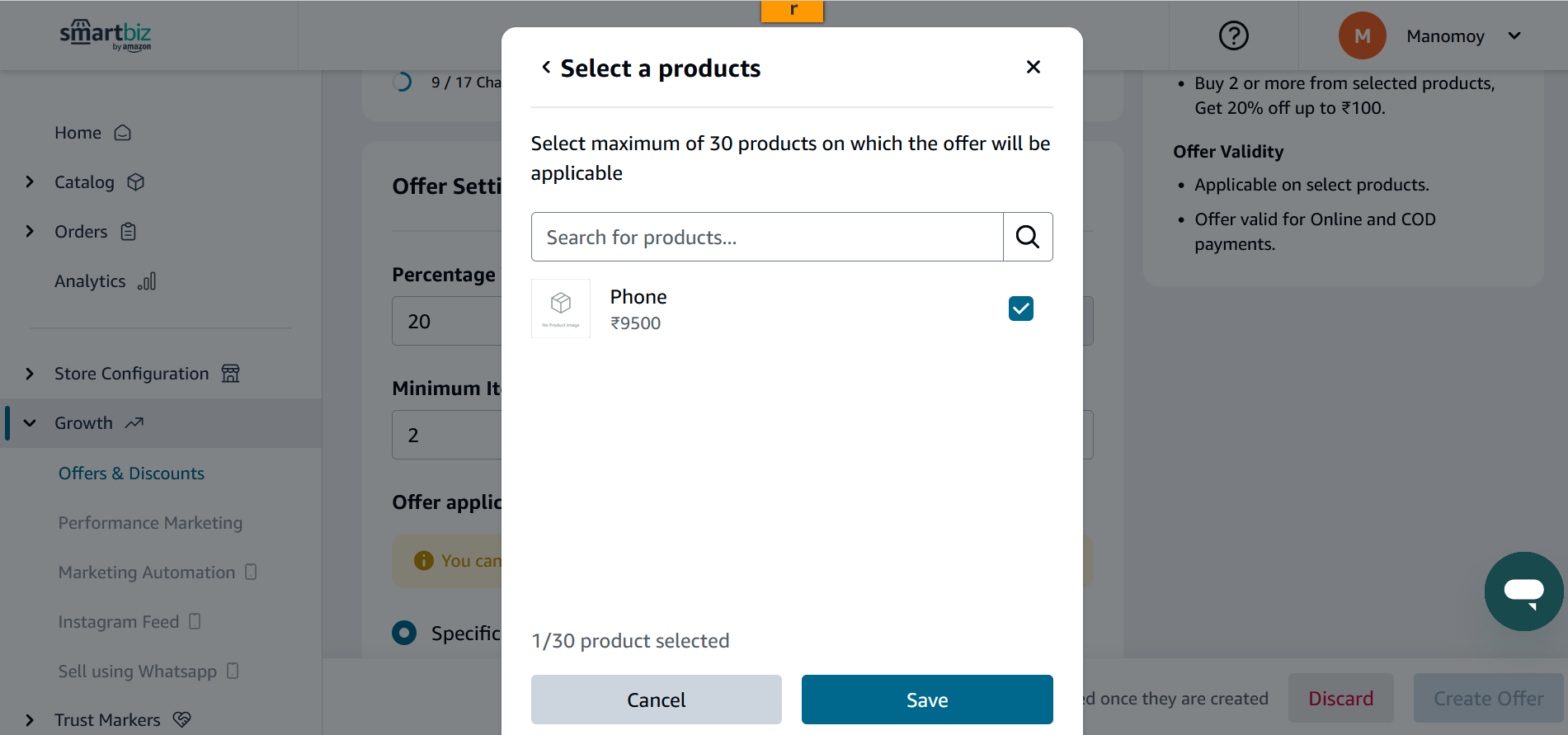This screenshot has width=1568, height=735.
Task: Expand the Orders sidebar section
Action: pos(30,232)
